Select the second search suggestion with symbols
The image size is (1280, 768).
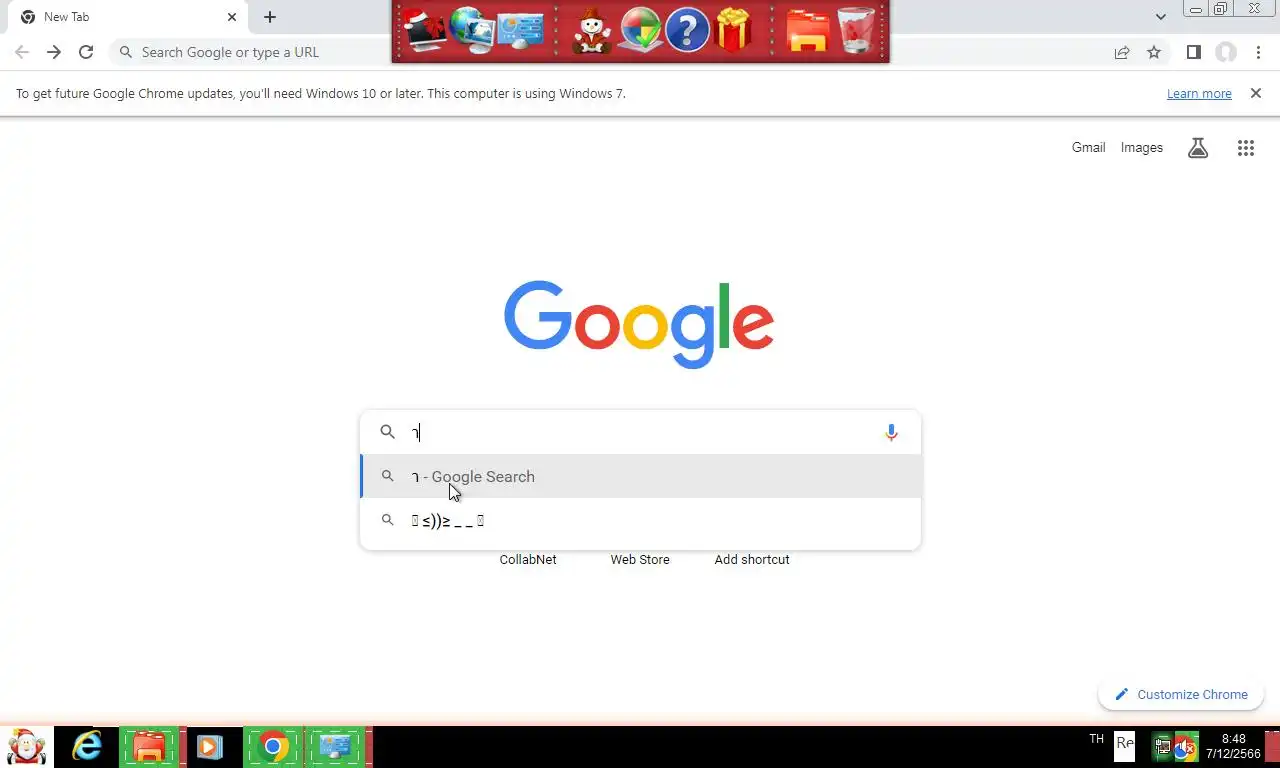coord(640,520)
